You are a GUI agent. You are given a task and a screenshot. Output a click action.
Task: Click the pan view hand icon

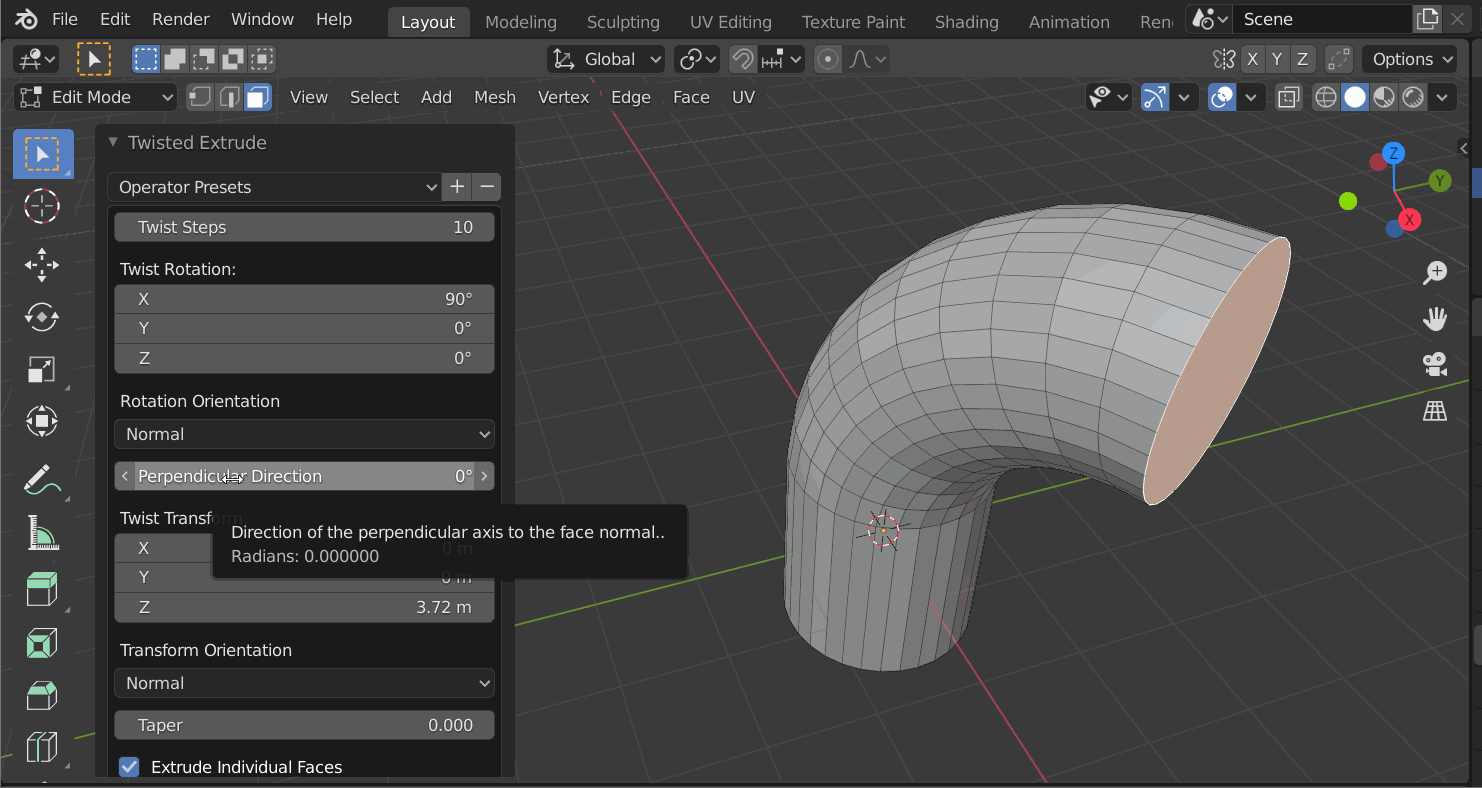tap(1435, 319)
